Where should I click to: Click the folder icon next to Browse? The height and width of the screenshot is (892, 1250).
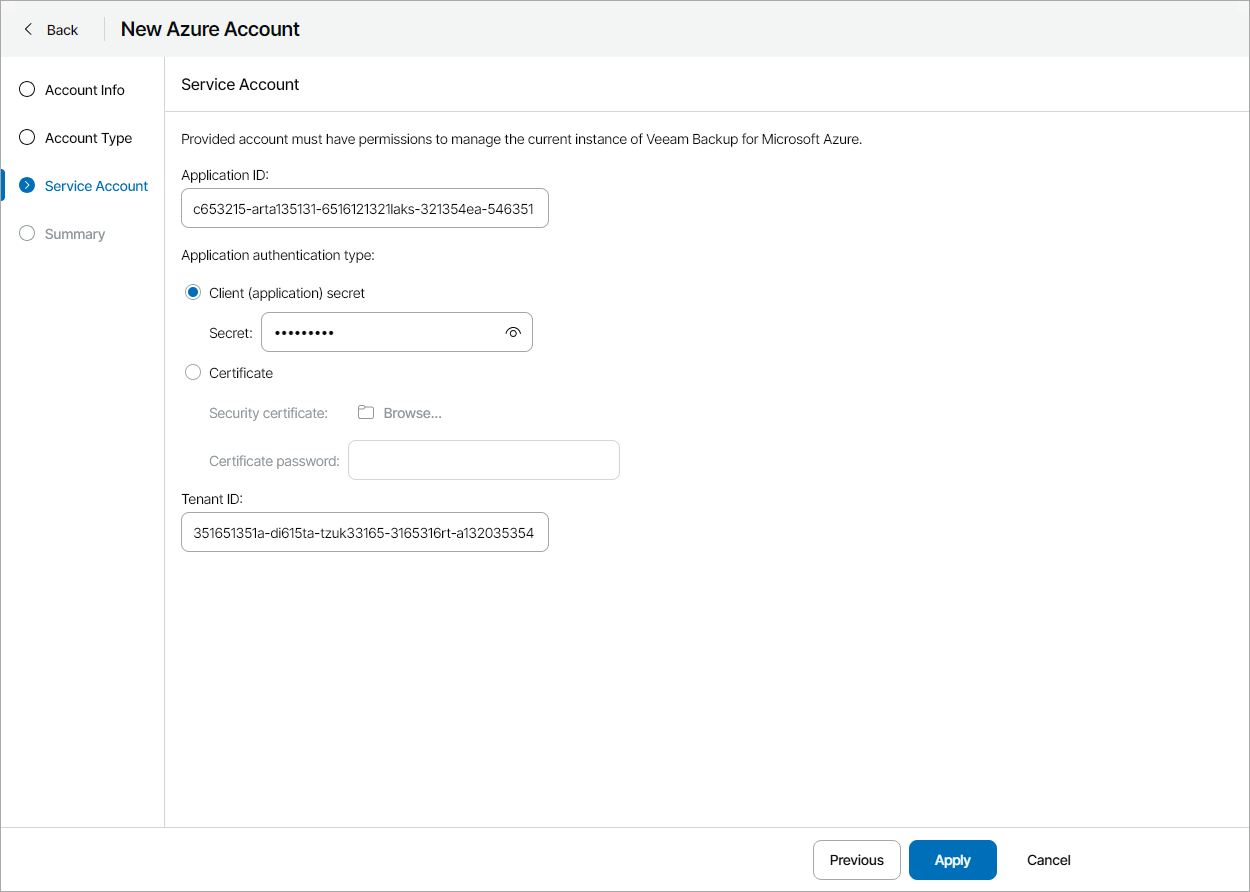tap(365, 411)
